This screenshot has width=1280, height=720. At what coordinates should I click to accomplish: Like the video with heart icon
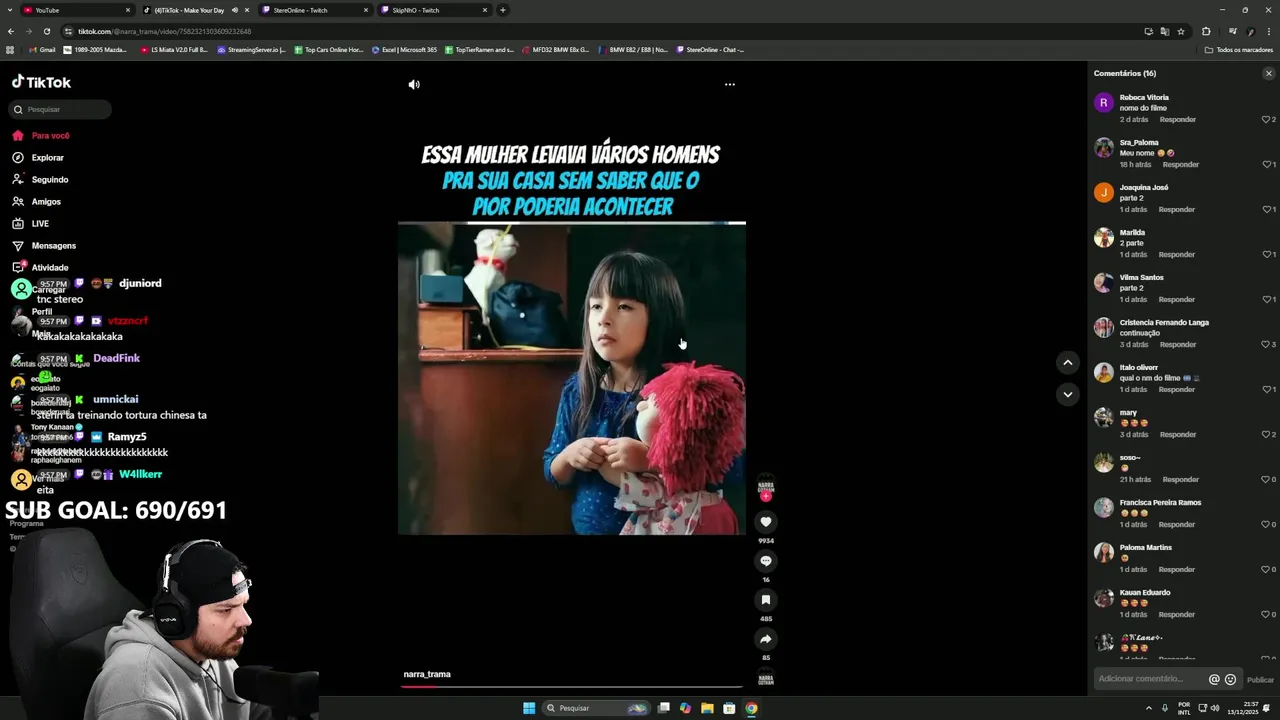point(766,522)
